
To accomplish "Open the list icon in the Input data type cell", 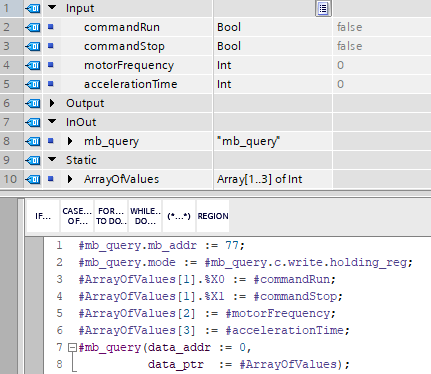I will (x=323, y=8).
